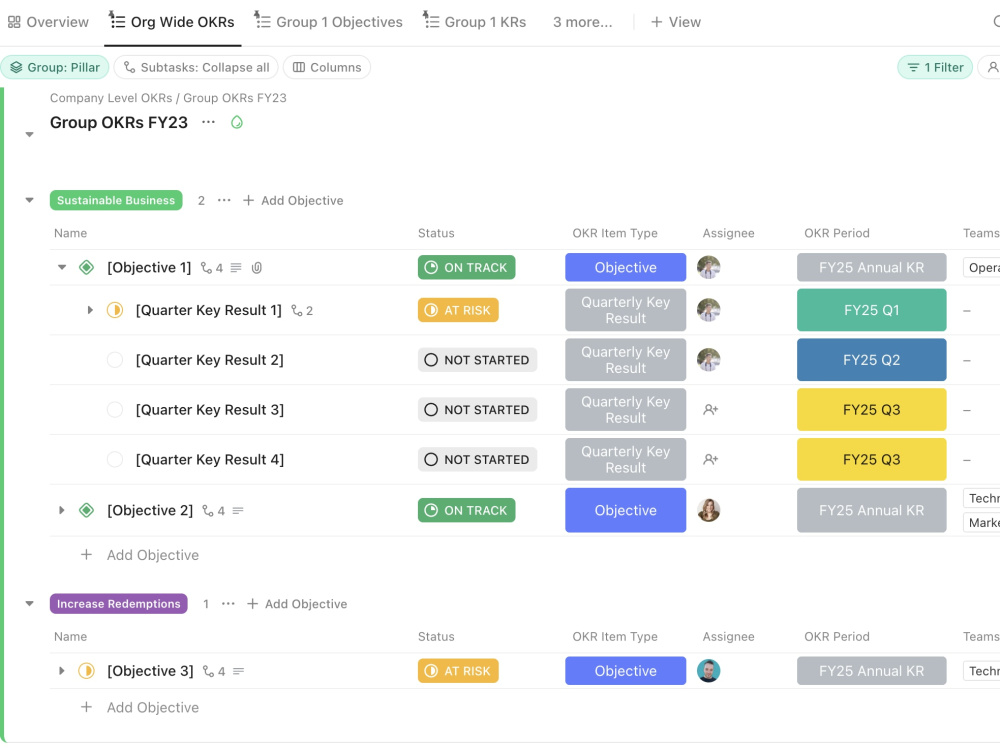This screenshot has height=750, width=1000.
Task: Show the 3 more views menu
Action: pyautogui.click(x=582, y=22)
